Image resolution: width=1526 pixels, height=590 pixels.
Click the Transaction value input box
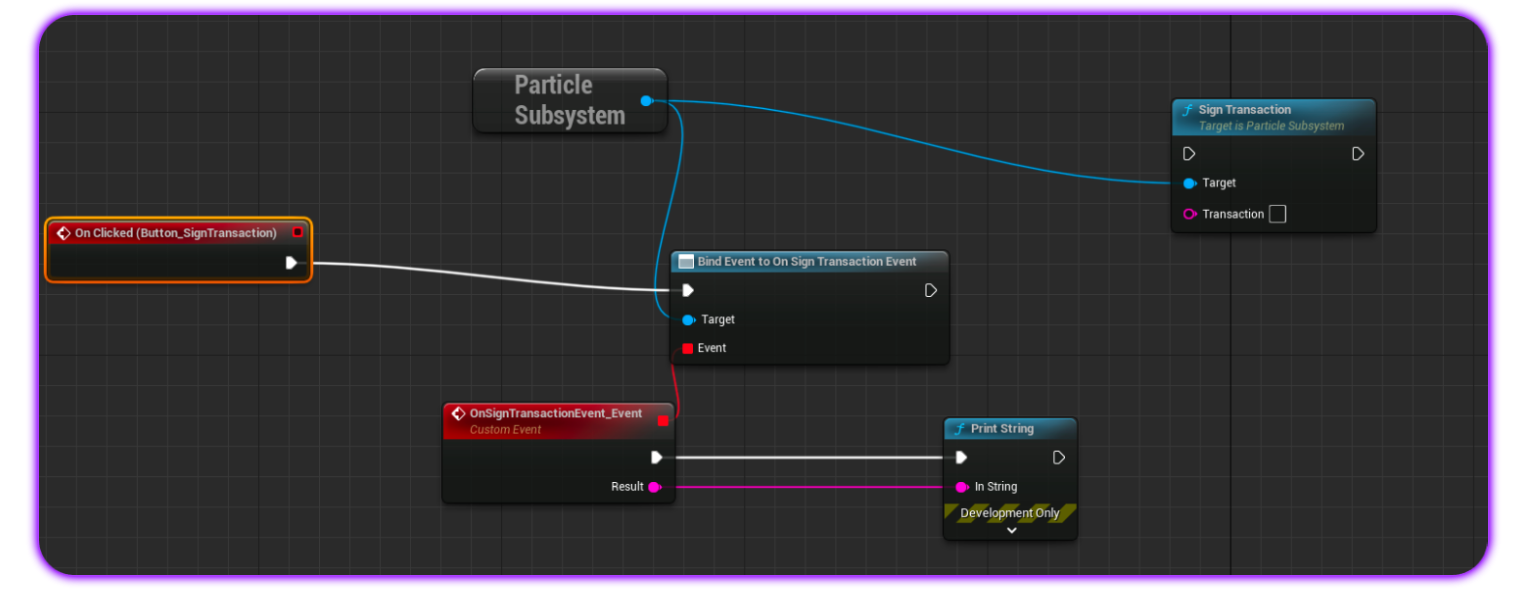click(1277, 214)
